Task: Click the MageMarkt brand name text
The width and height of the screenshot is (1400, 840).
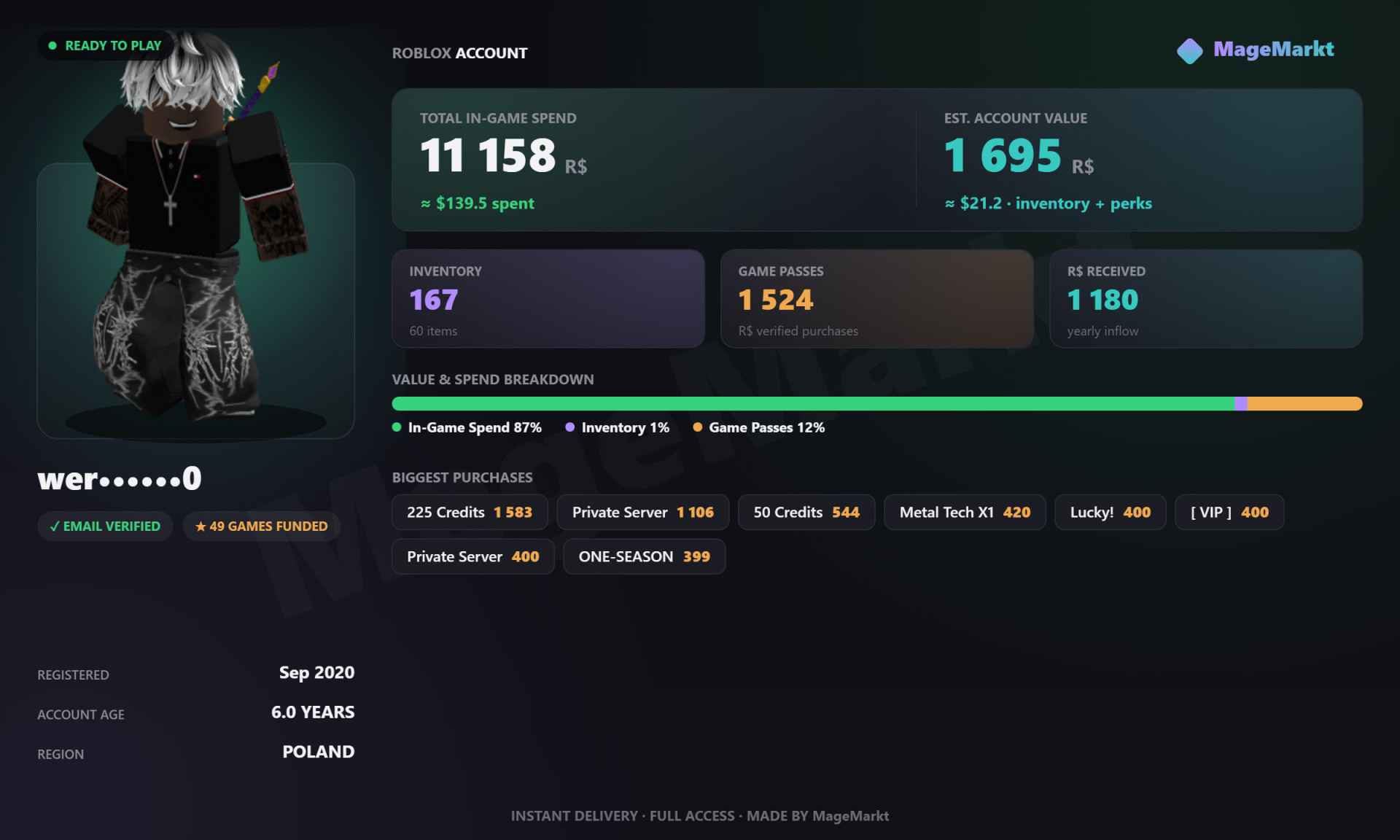Action: coord(1273,50)
